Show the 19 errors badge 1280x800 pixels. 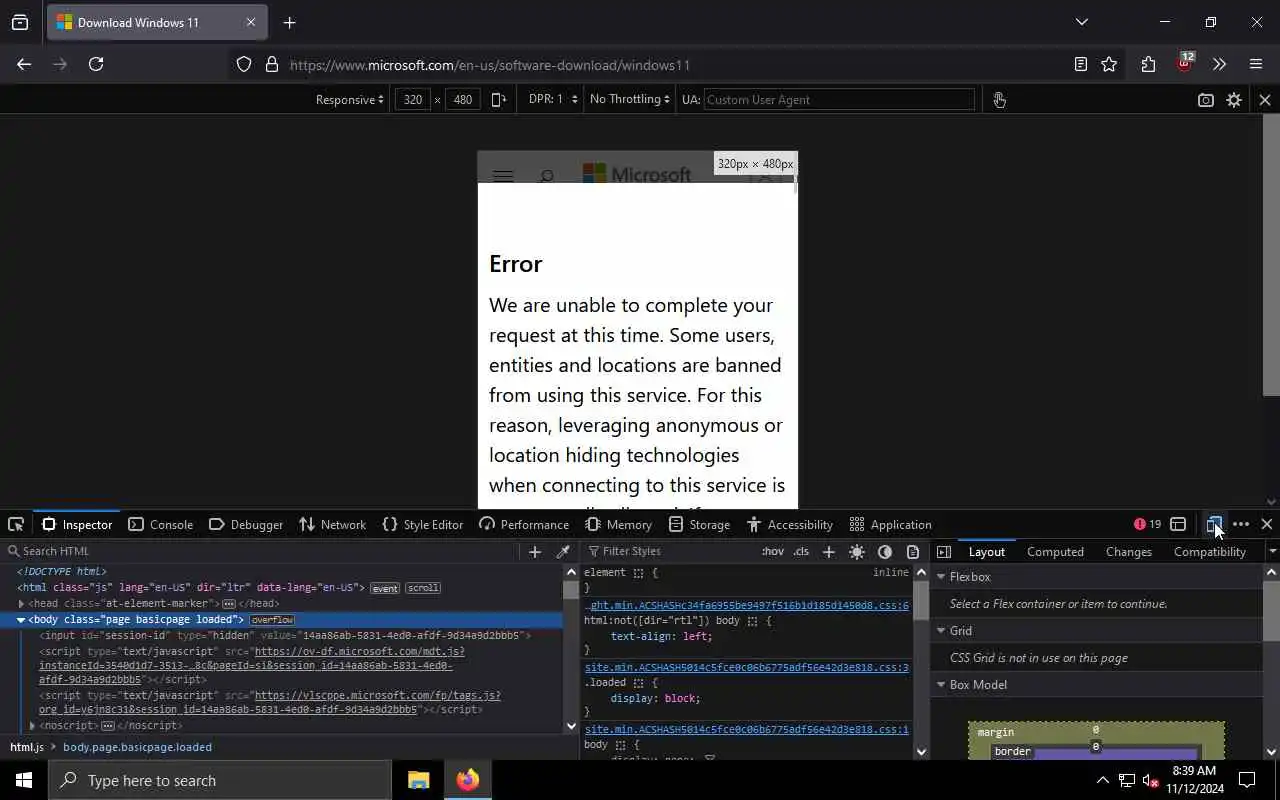pyautogui.click(x=1148, y=524)
